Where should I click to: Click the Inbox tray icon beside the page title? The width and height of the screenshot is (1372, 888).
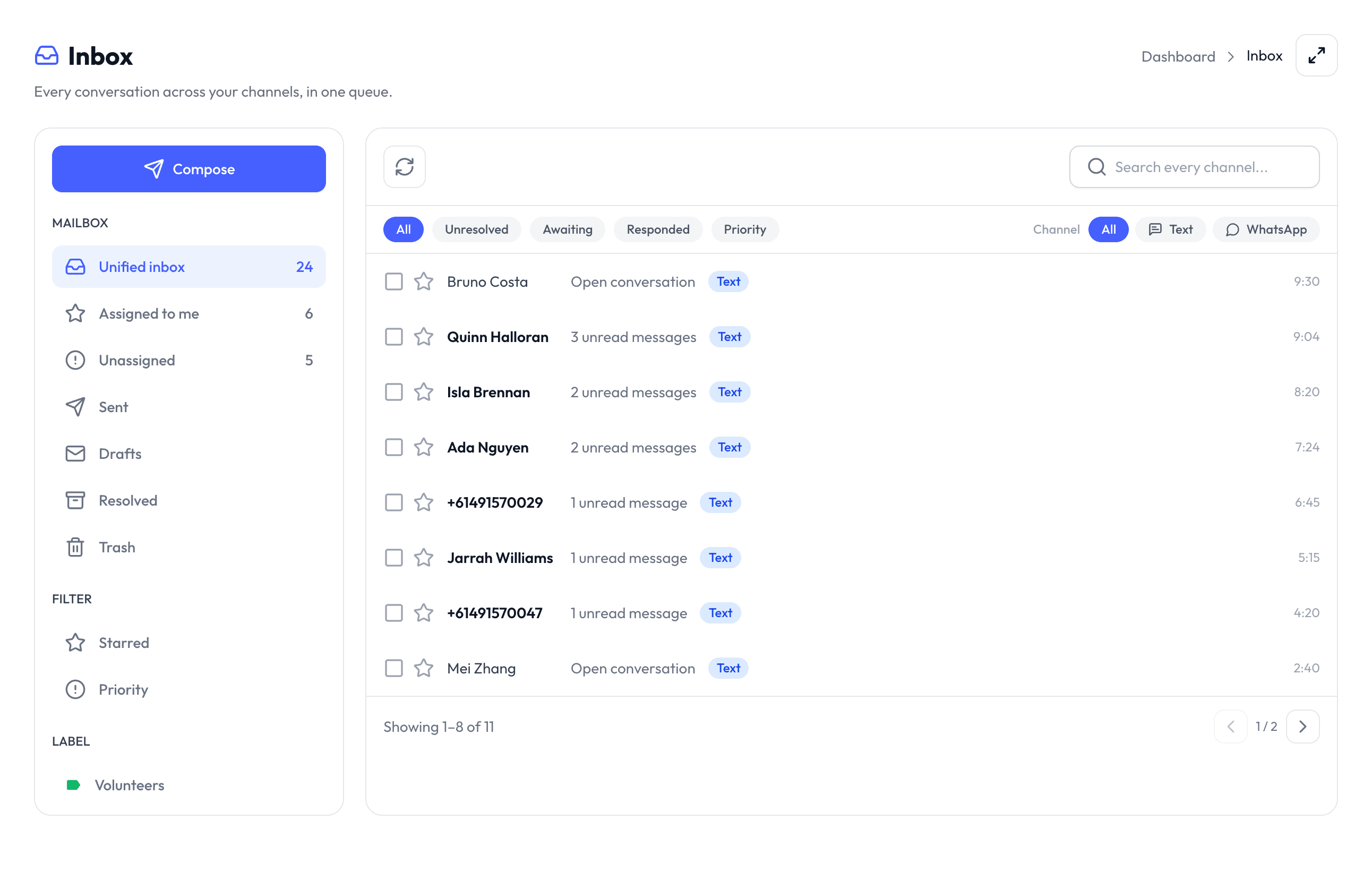point(47,55)
